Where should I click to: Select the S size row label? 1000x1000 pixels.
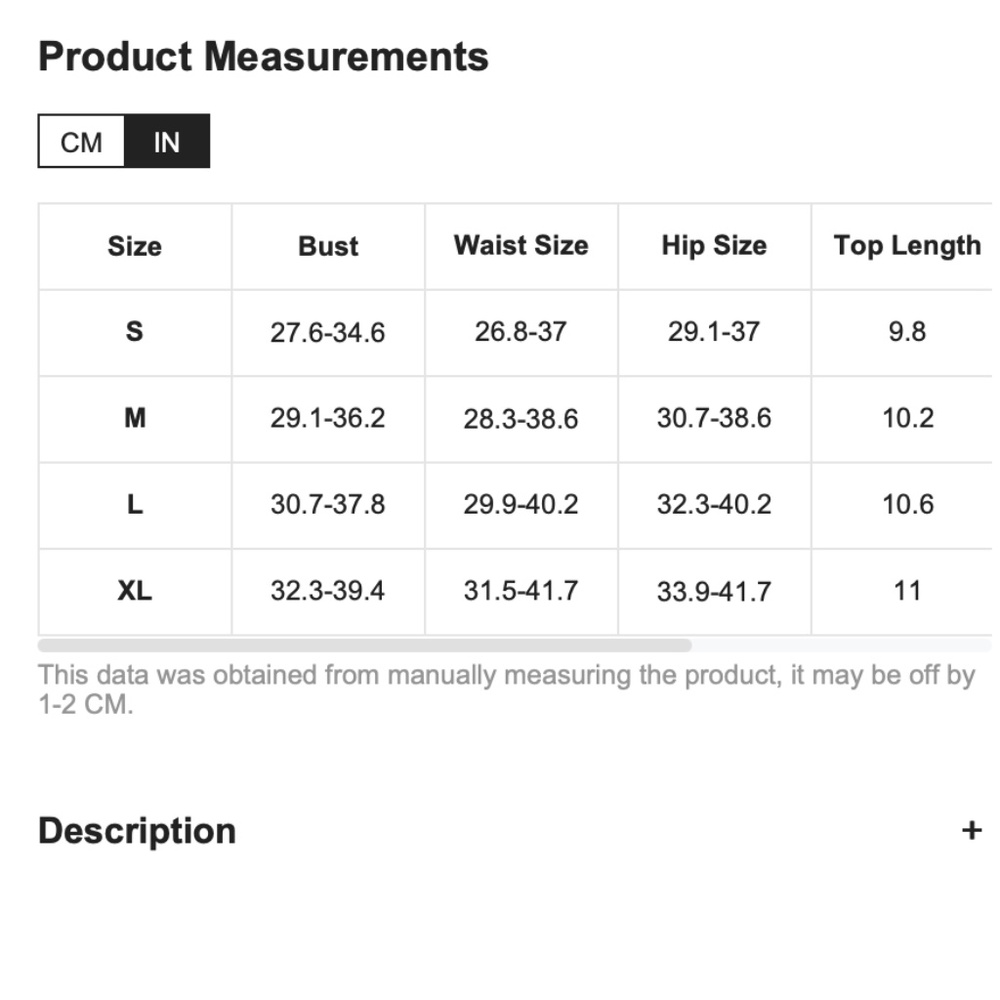point(135,332)
